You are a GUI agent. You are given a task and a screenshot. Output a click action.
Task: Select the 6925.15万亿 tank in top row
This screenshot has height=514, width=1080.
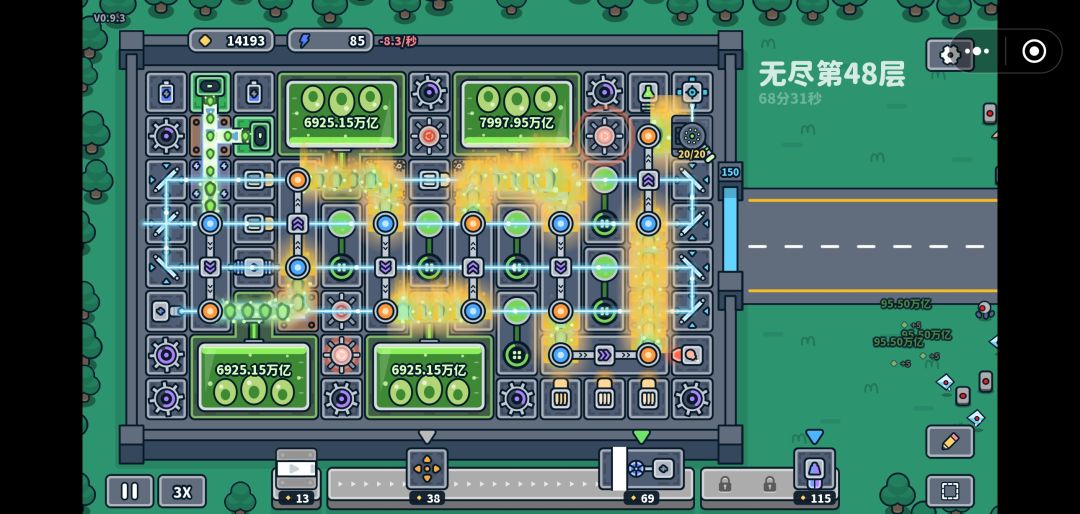342,114
